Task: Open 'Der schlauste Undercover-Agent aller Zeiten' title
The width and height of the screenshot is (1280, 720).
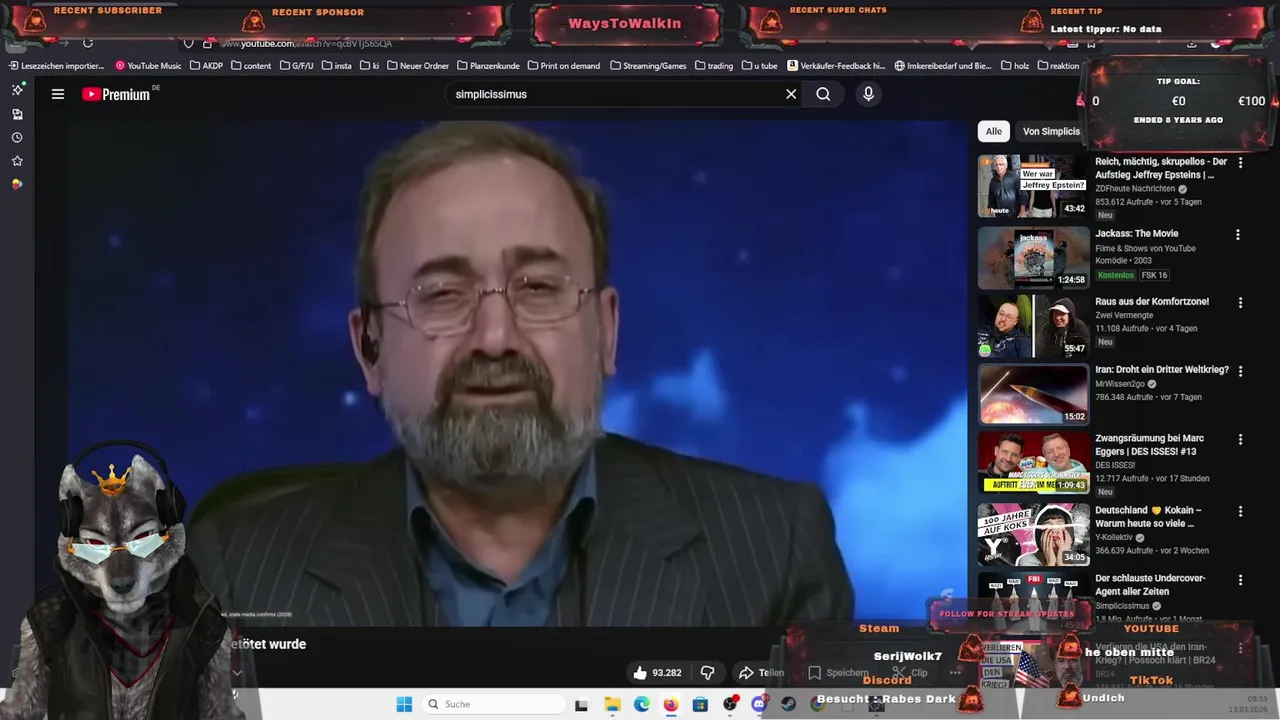Action: click(x=1150, y=585)
